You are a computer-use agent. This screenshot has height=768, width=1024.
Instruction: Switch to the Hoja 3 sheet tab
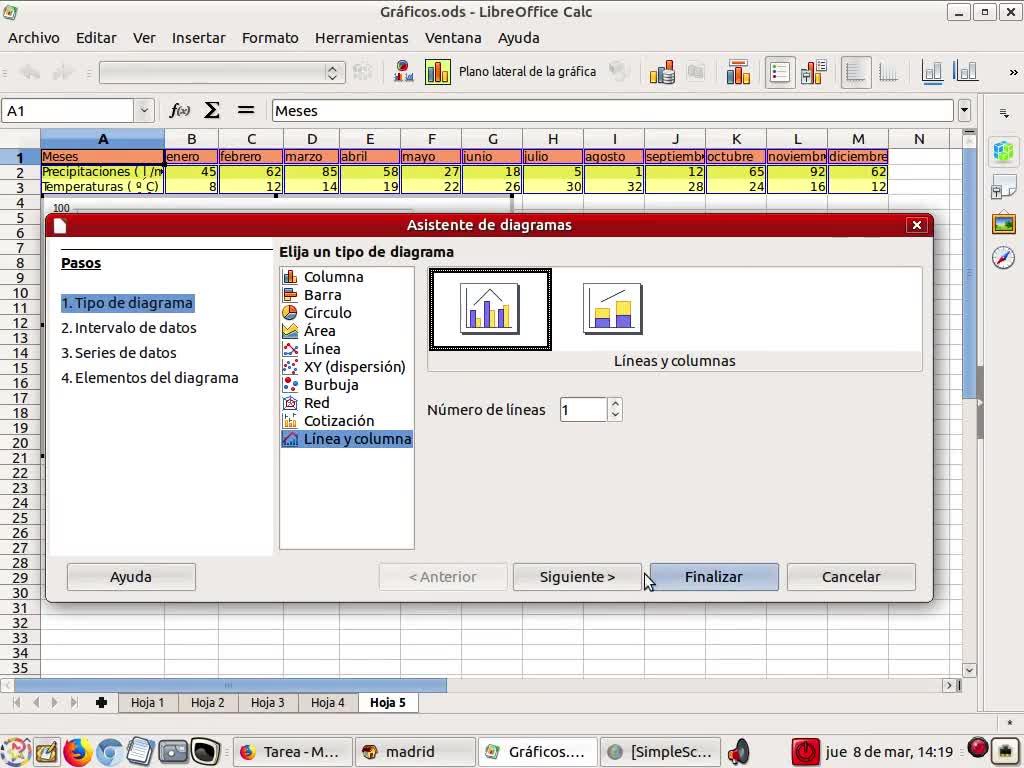[267, 703]
